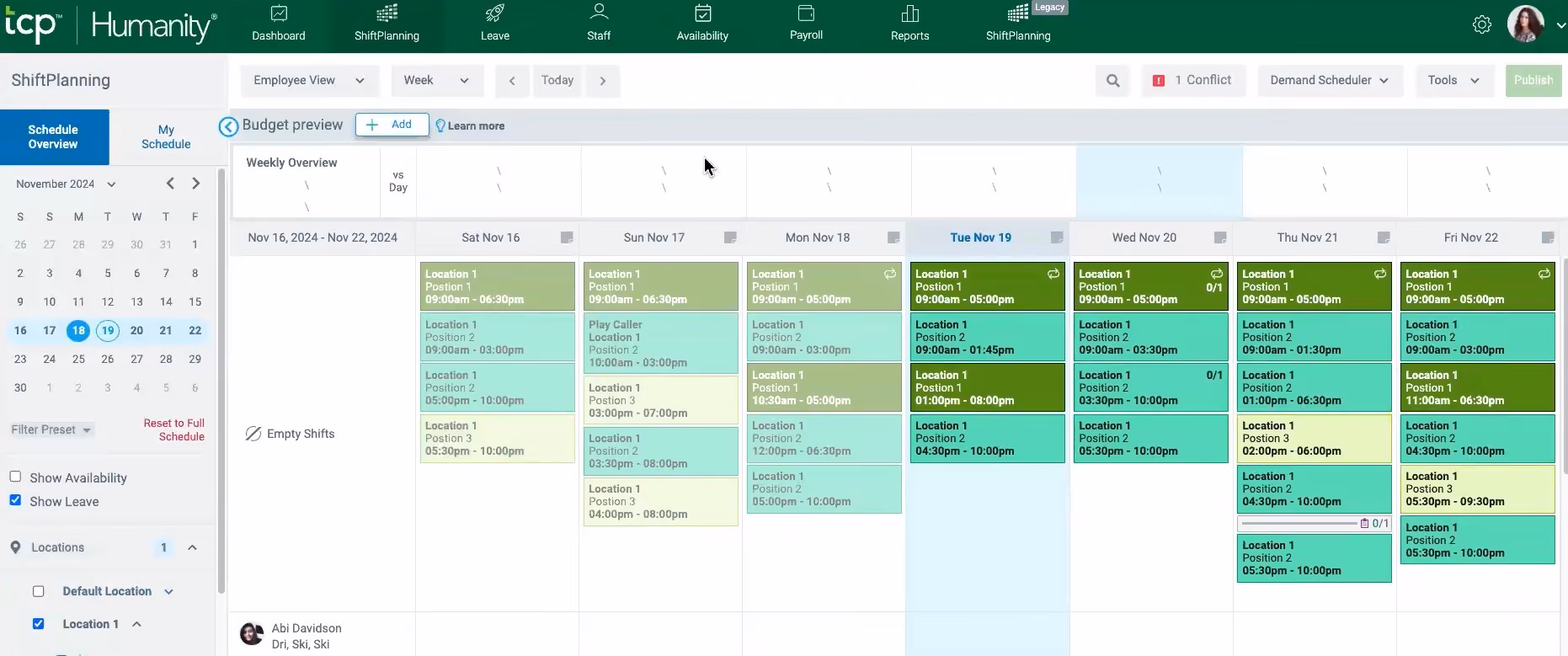Show next month in mini calendar
The image size is (1568, 656).
click(196, 184)
